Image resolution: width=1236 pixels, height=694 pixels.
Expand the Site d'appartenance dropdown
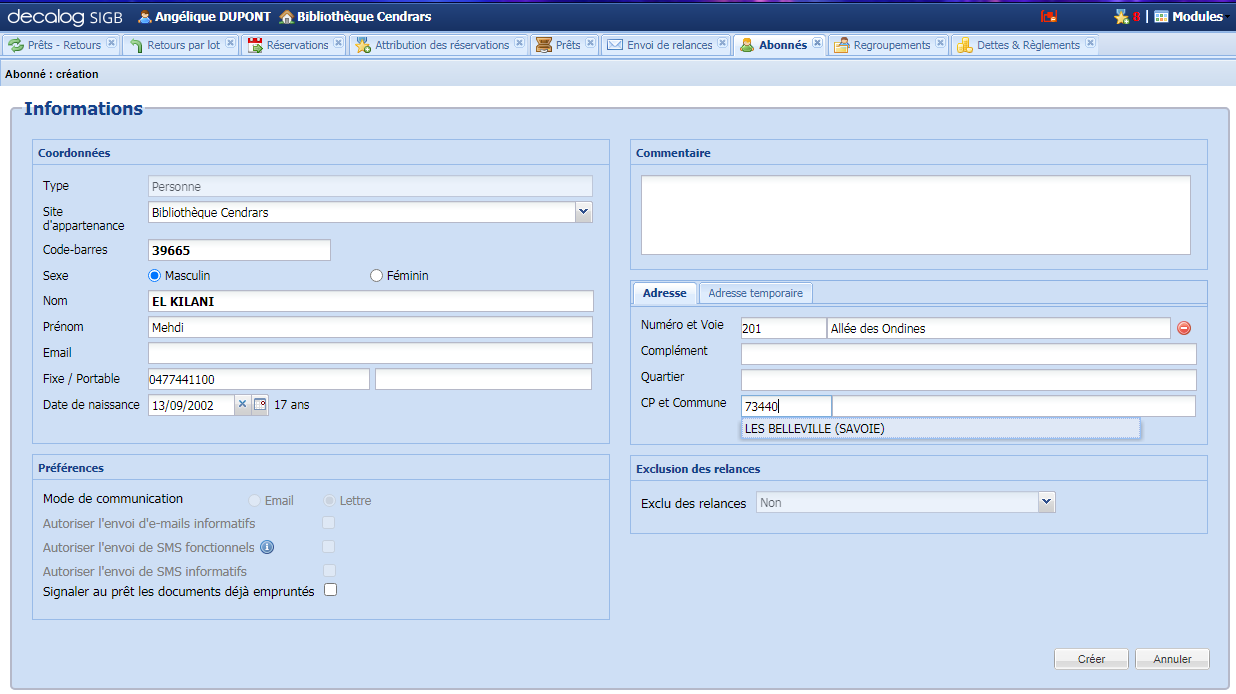point(584,212)
